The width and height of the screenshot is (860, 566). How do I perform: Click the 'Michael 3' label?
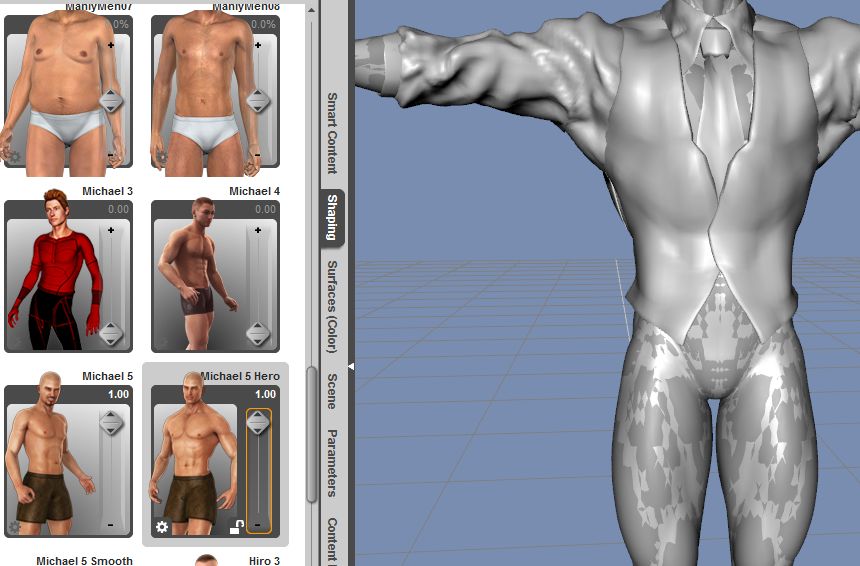pos(108,191)
